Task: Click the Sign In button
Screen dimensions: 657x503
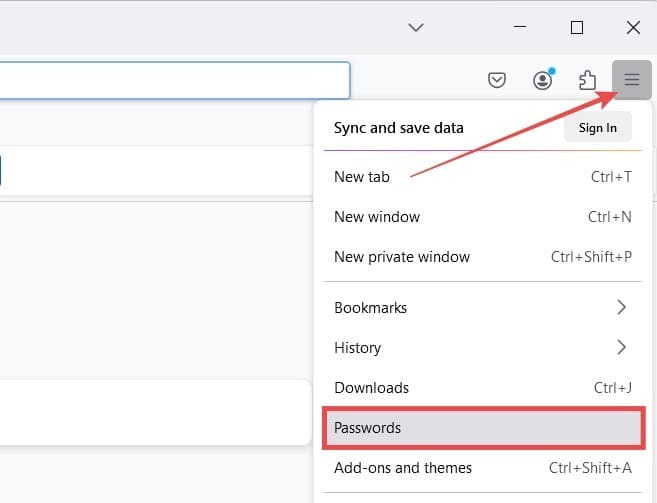Action: click(598, 127)
